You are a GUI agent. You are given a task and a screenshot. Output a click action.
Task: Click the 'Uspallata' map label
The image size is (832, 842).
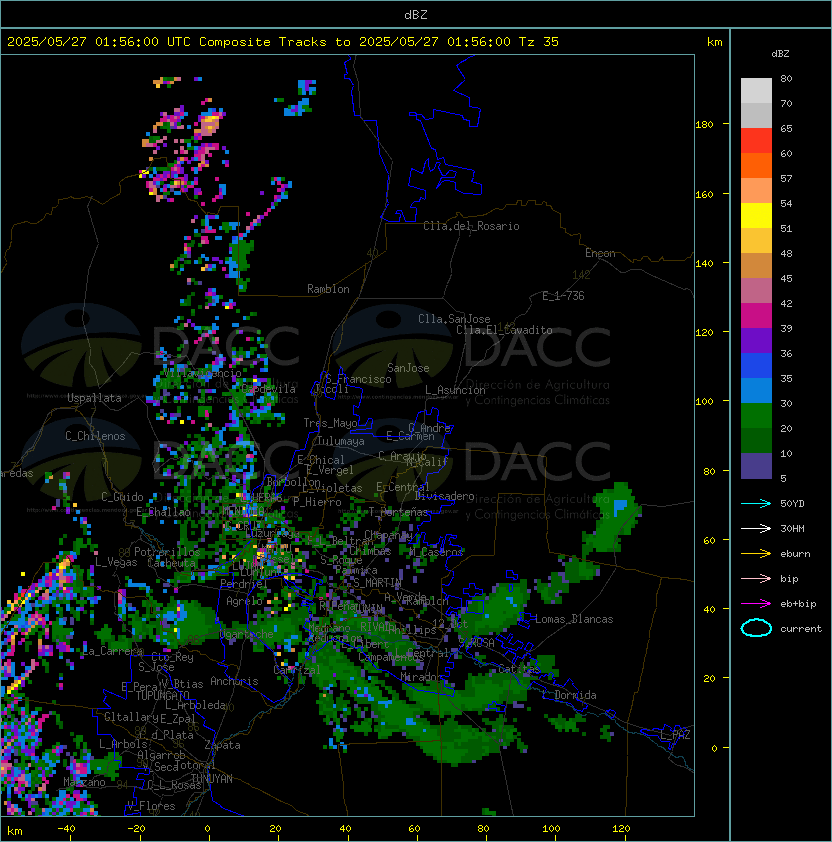point(94,398)
